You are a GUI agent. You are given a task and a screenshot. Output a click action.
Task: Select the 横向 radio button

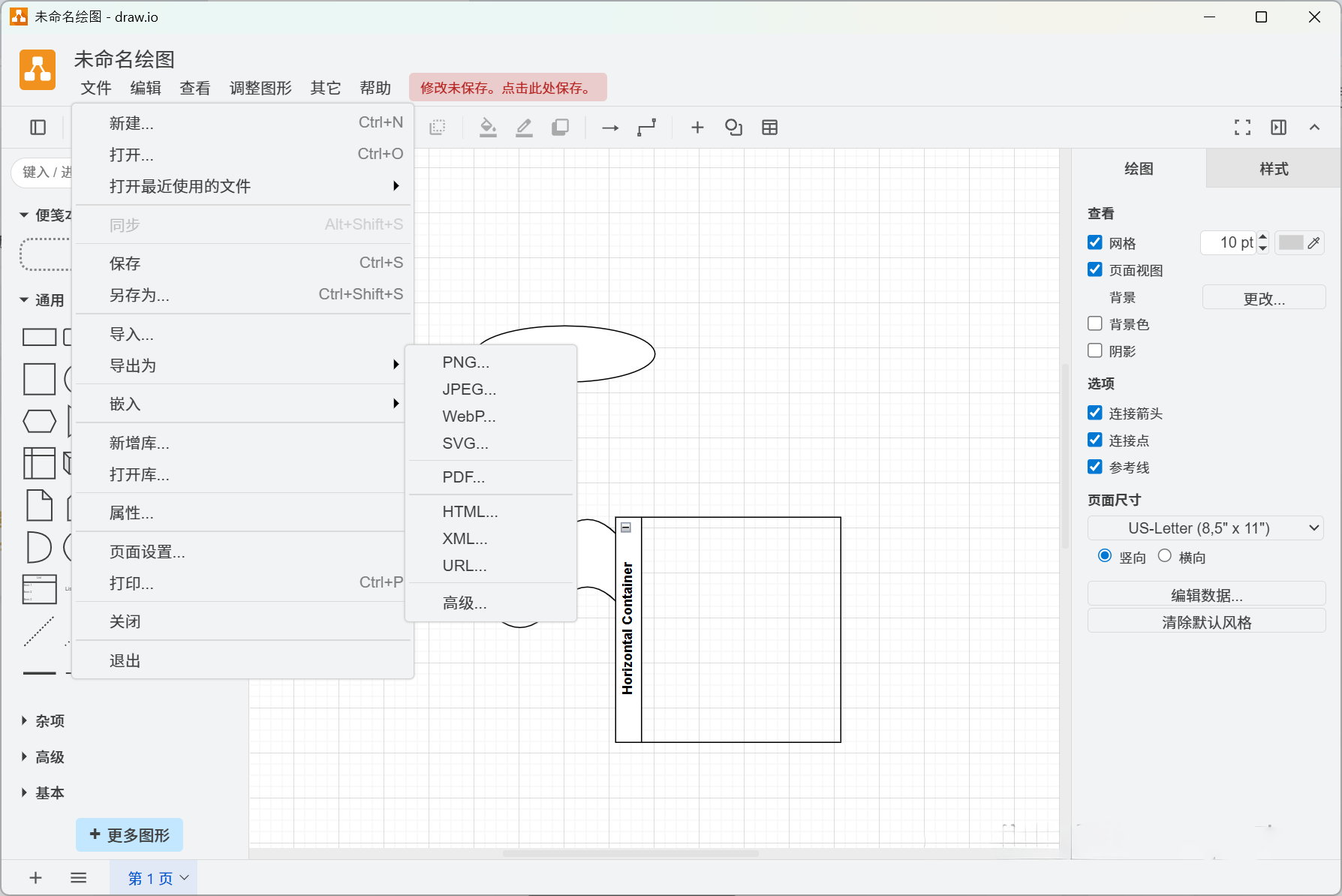click(x=1165, y=556)
